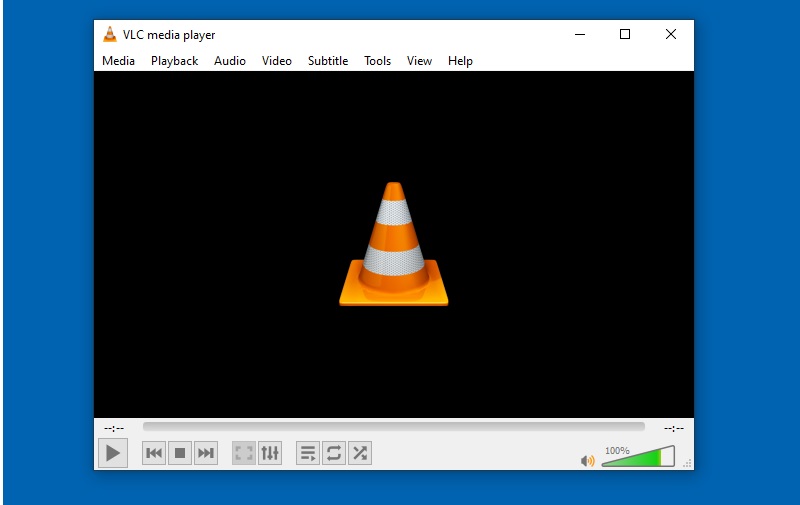Close the VLC media player window

coord(671,34)
